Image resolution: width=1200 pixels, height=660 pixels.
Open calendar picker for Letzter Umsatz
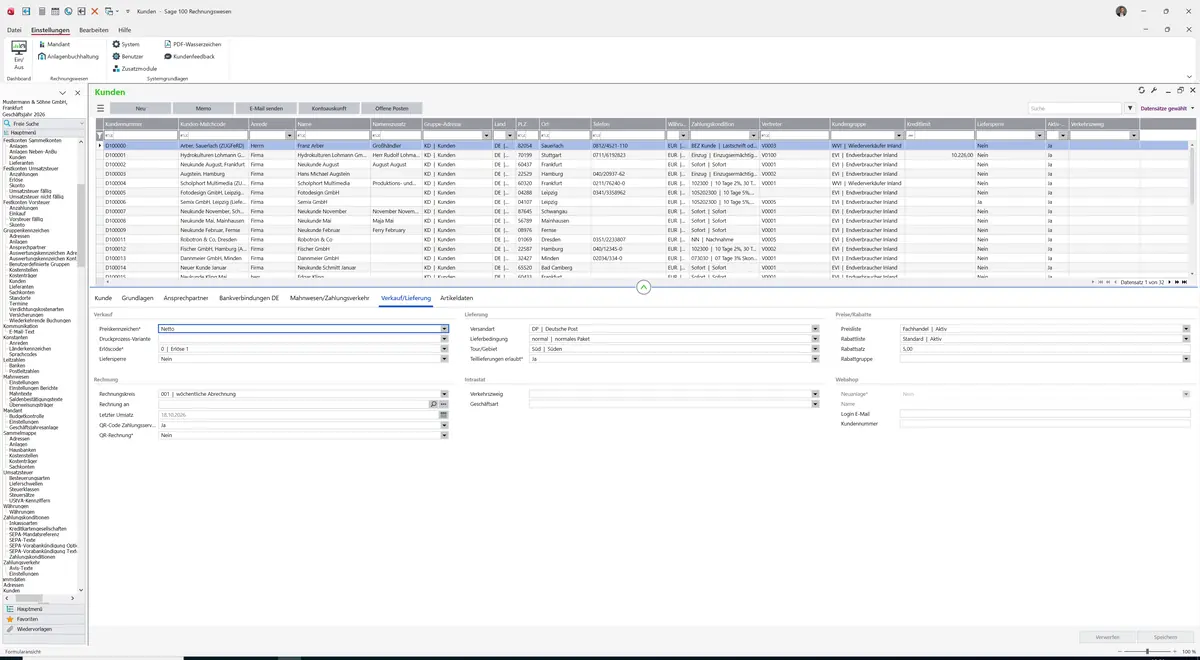(x=444, y=415)
